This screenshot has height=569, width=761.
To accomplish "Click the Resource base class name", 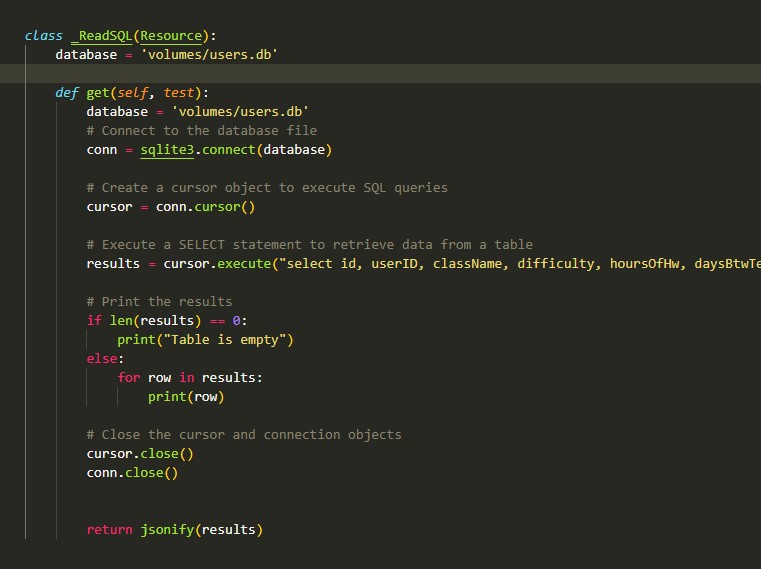I will (171, 36).
